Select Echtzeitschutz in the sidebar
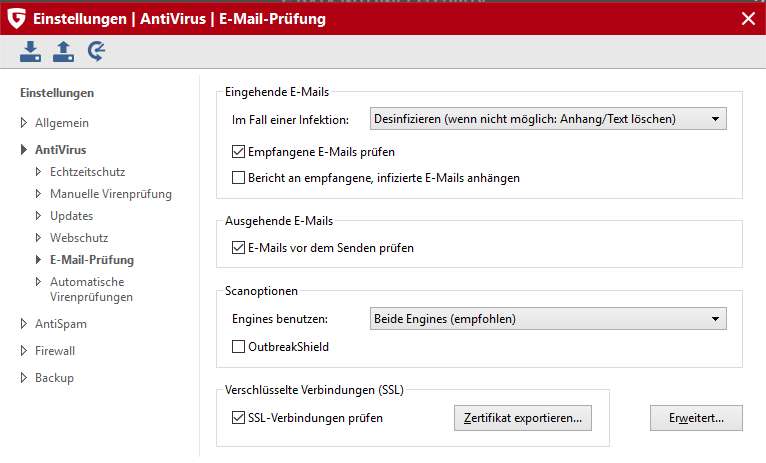The width and height of the screenshot is (766, 463). [87, 172]
